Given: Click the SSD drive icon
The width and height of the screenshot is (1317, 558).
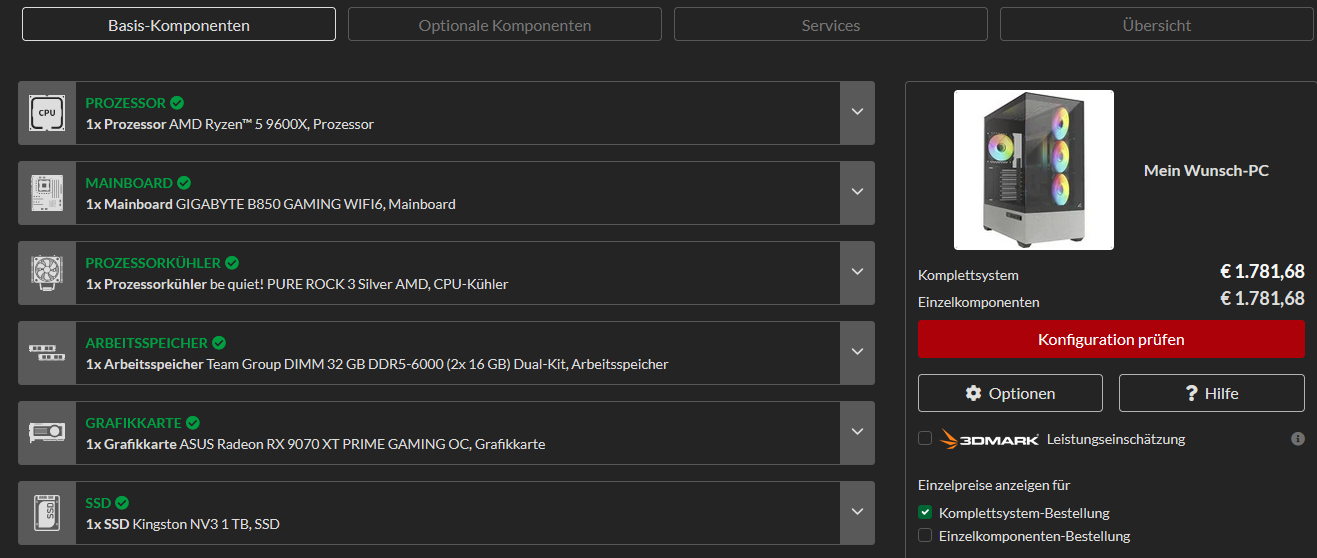Looking at the screenshot, I should click(47, 513).
